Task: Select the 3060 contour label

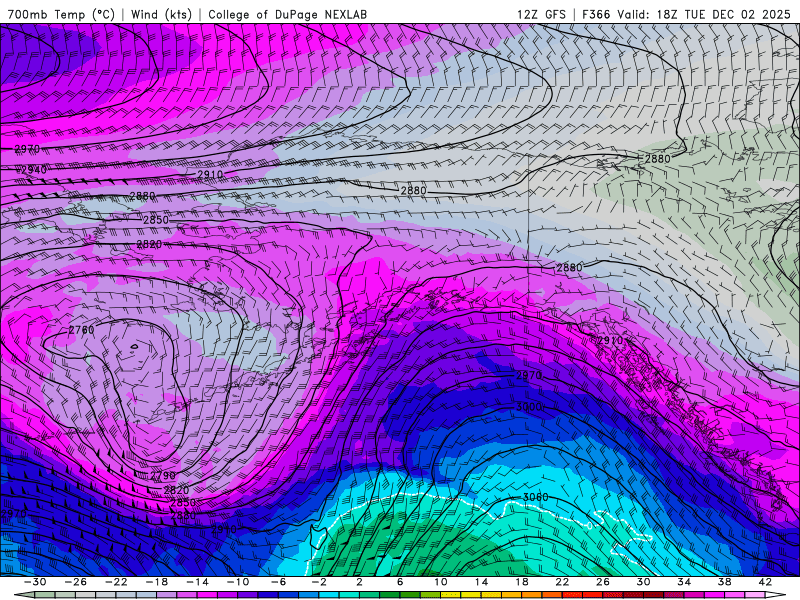Action: pos(536,497)
